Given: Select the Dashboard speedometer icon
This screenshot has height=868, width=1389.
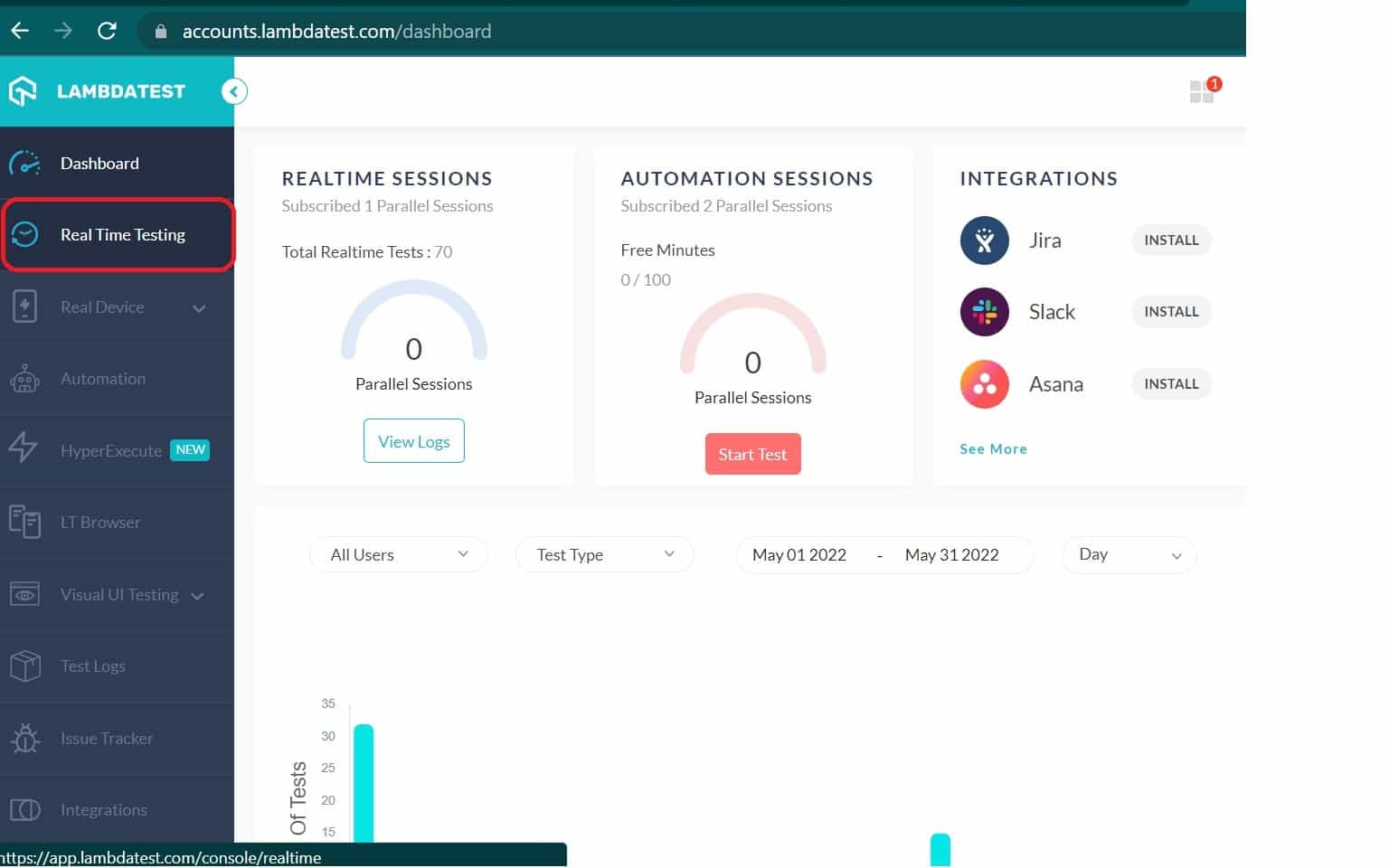Looking at the screenshot, I should point(24,163).
